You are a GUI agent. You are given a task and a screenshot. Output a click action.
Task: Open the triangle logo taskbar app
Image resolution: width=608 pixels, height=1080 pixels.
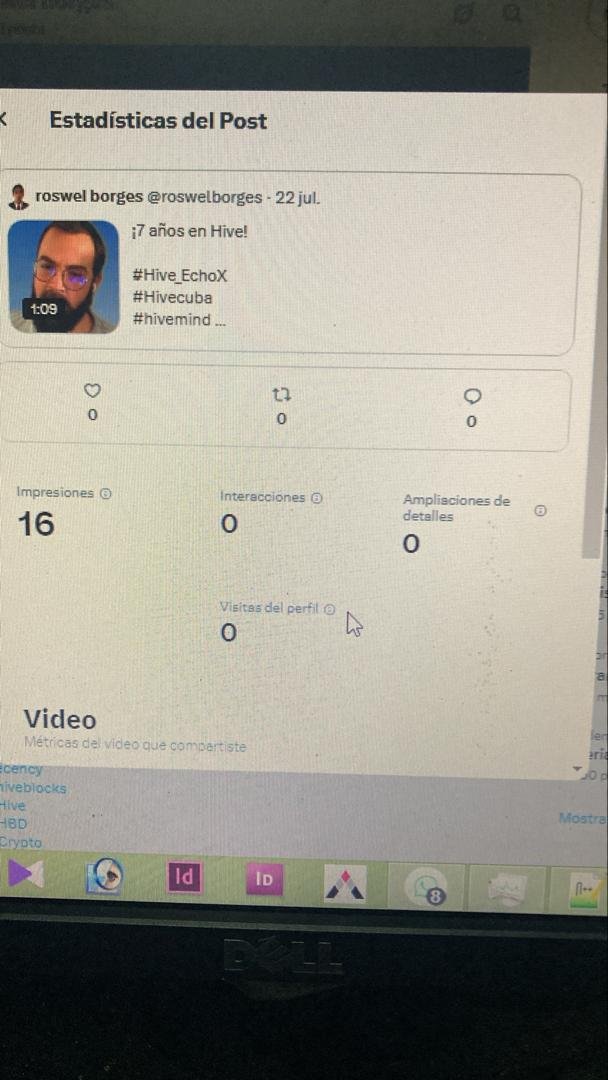coord(345,883)
